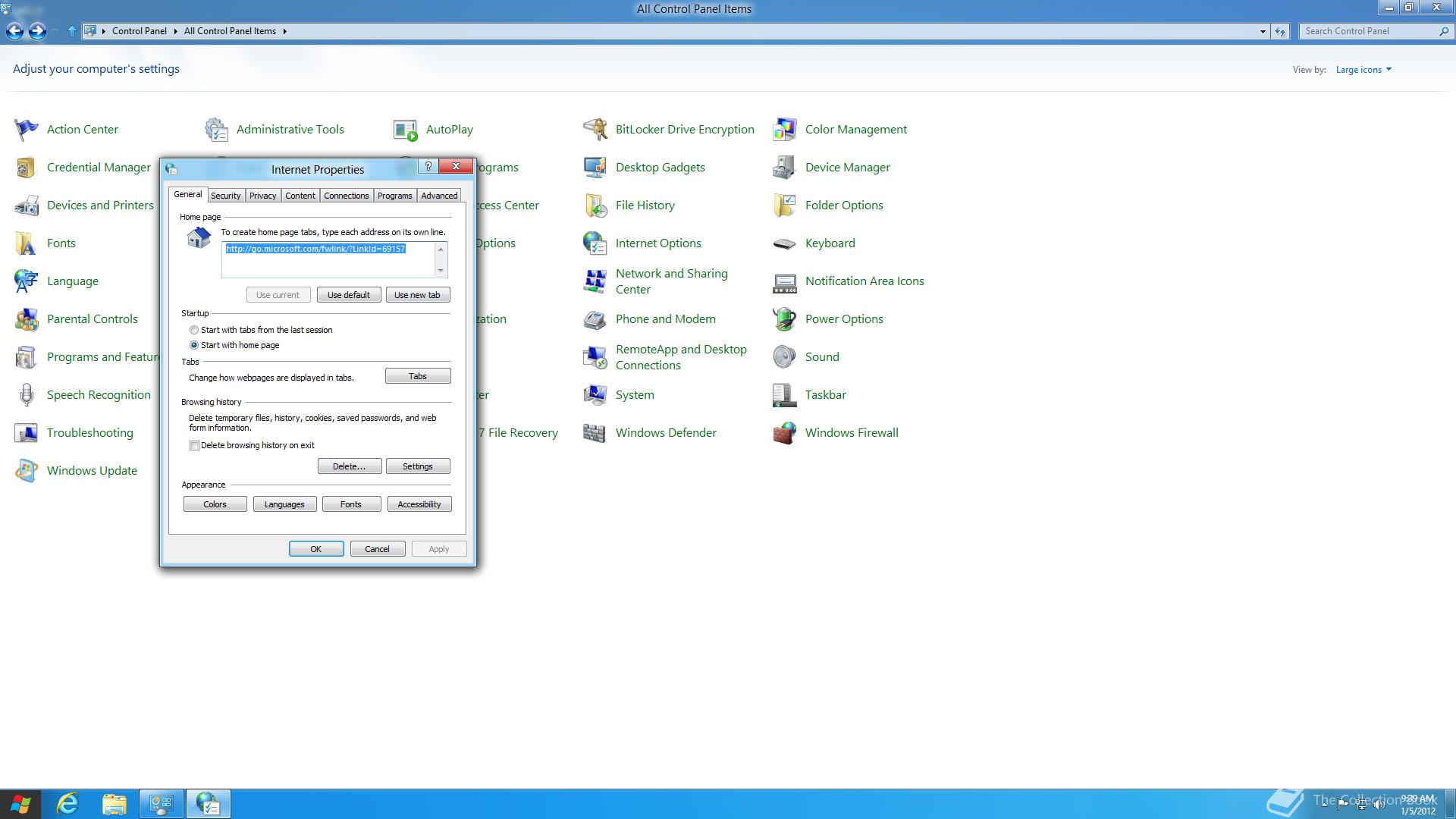Open the System computer icon
This screenshot has height=819, width=1456.
pos(595,395)
